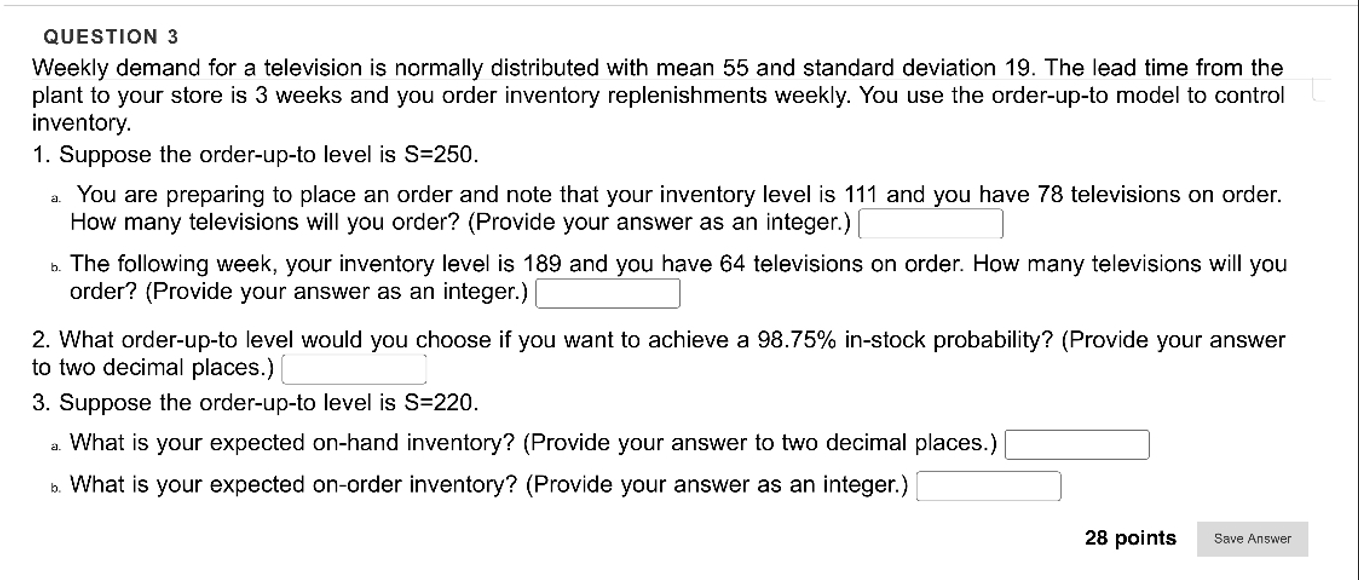Select the in-stock probability answer field

point(353,368)
